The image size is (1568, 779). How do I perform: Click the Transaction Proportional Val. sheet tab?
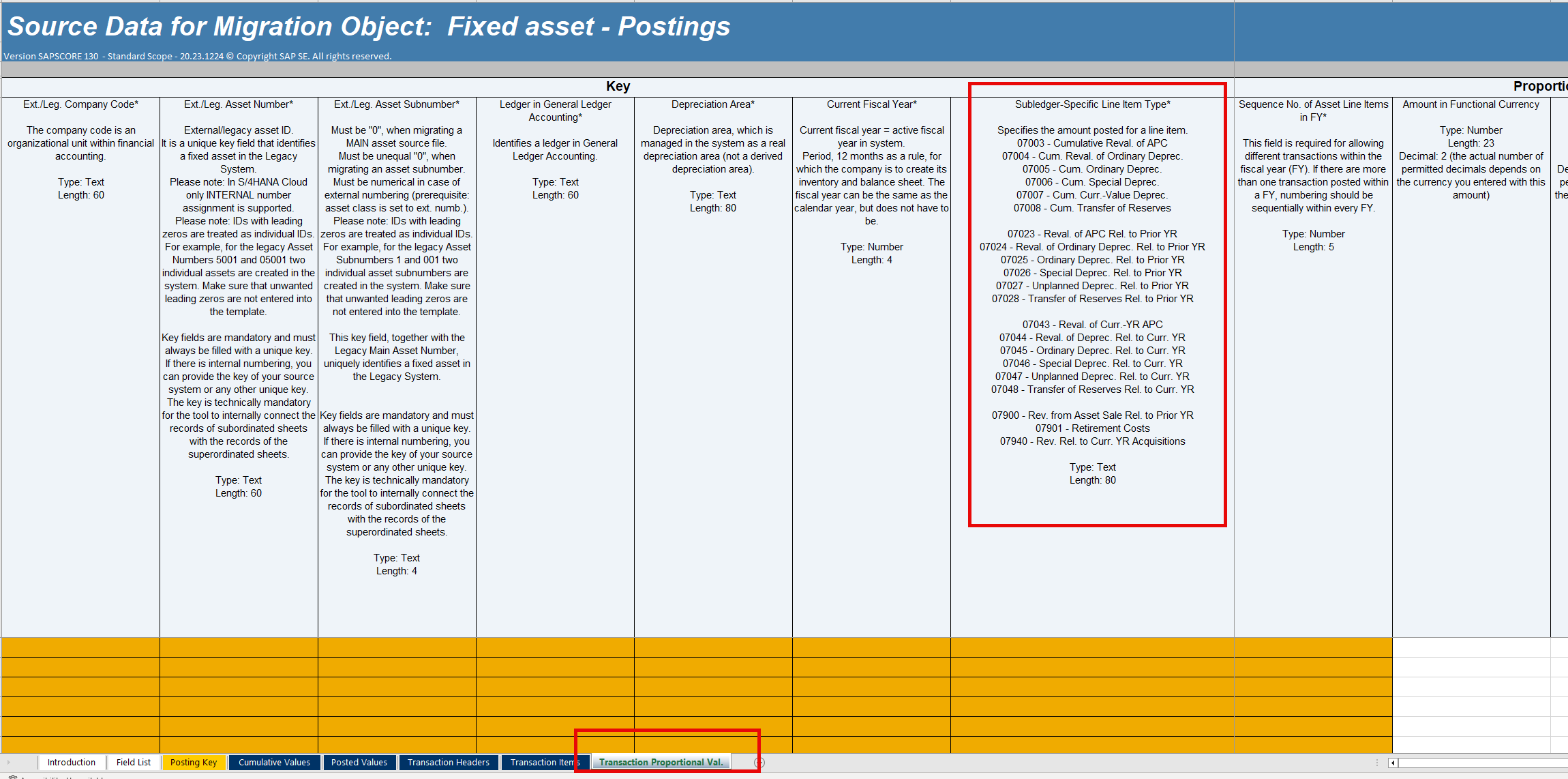click(x=661, y=762)
